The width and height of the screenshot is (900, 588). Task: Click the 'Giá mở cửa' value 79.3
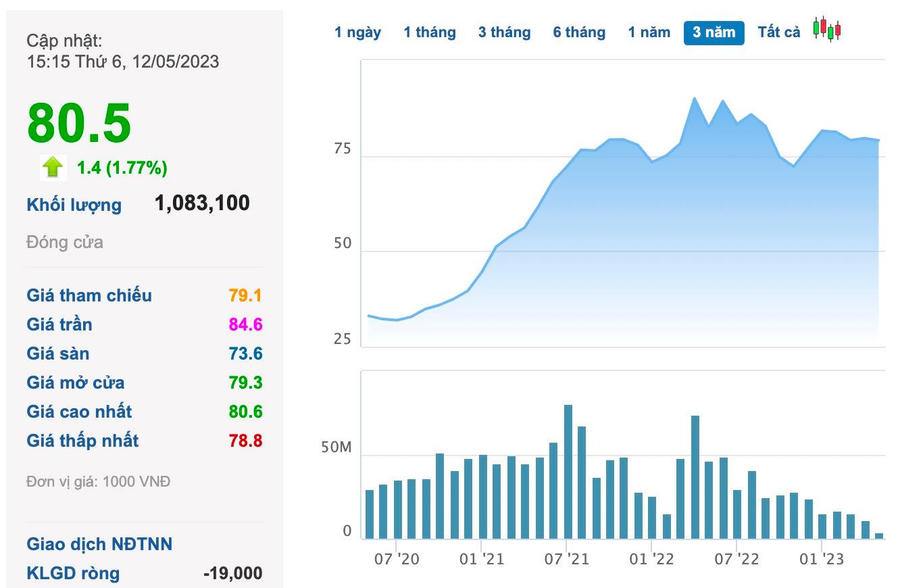pyautogui.click(x=245, y=382)
